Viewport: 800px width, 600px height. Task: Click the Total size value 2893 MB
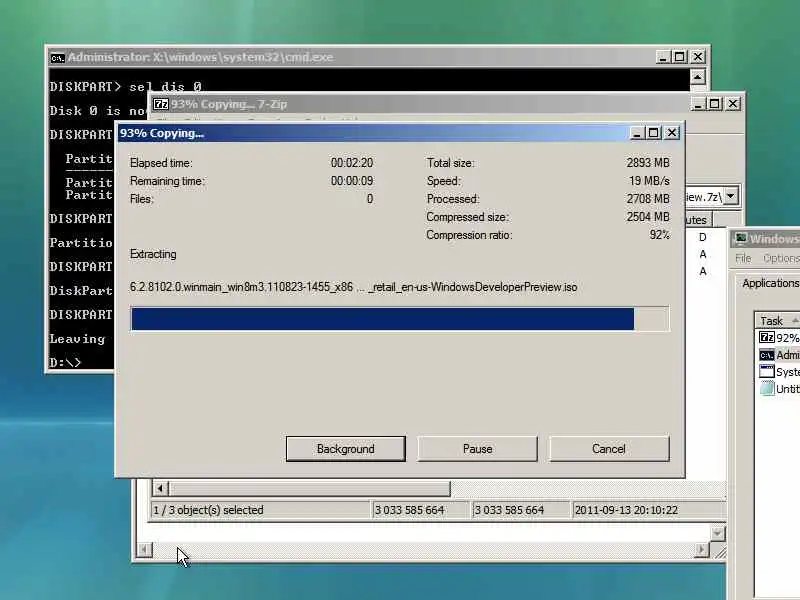(x=648, y=163)
